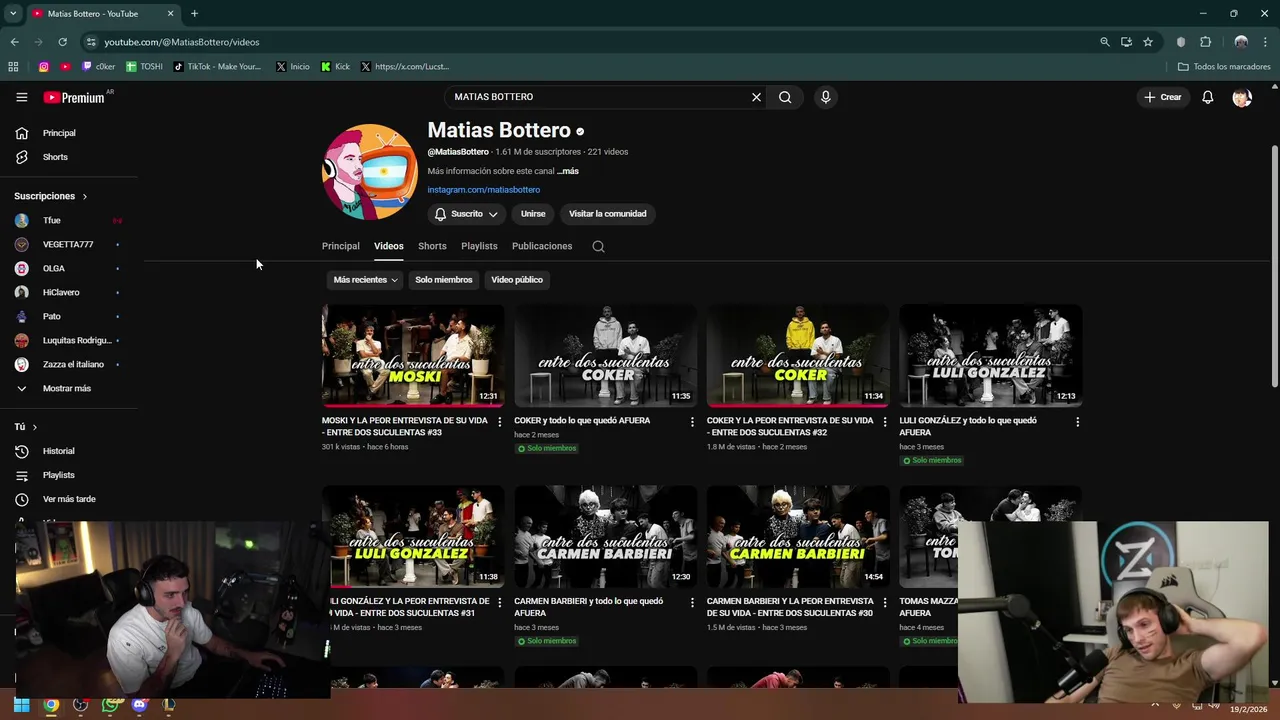Open the TOSHI bookmark
This screenshot has width=1280, height=720.
144,67
